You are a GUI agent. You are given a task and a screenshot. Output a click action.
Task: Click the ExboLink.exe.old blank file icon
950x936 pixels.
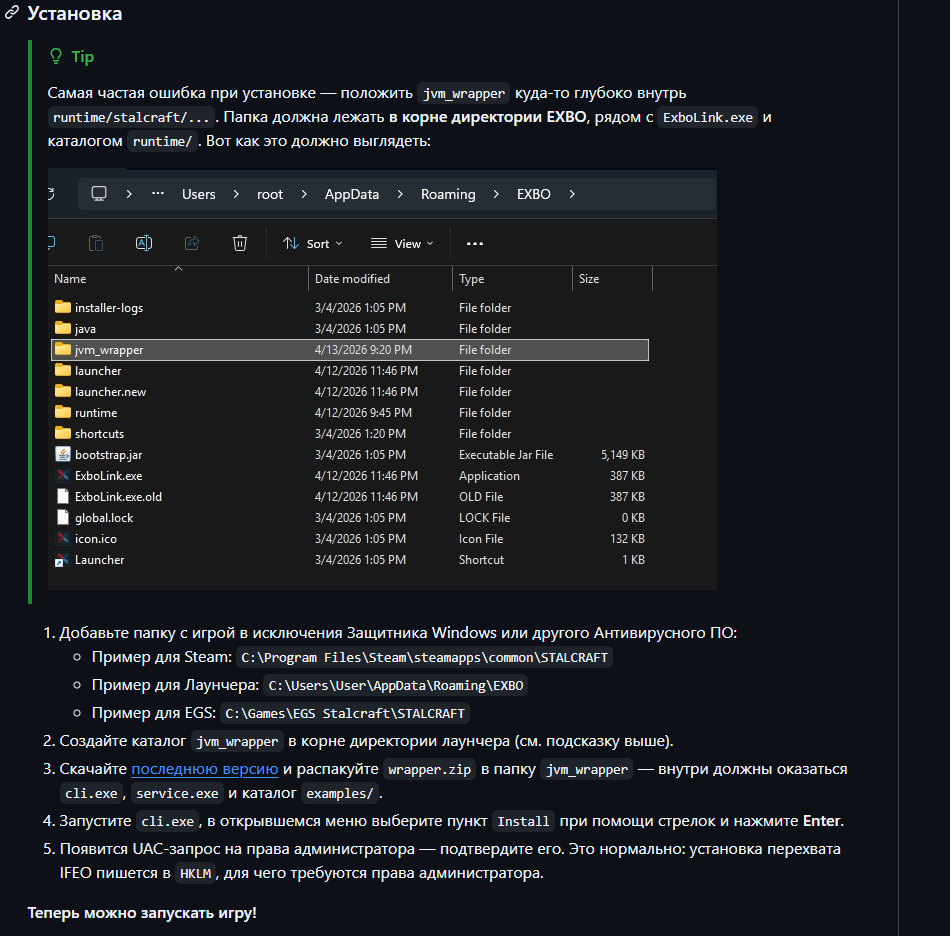point(63,496)
